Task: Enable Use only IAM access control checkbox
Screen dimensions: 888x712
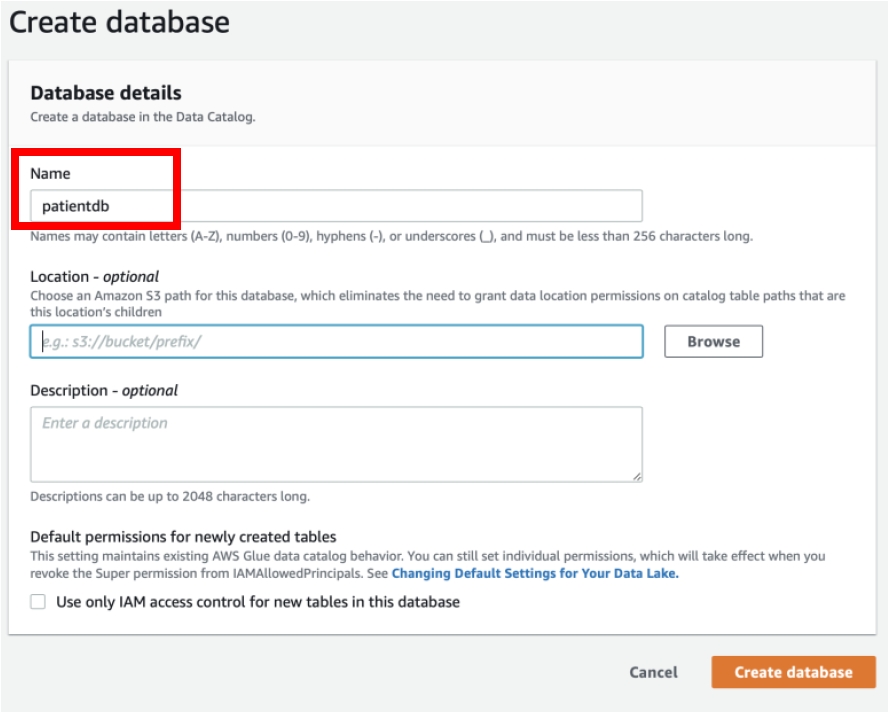Action: 38,602
